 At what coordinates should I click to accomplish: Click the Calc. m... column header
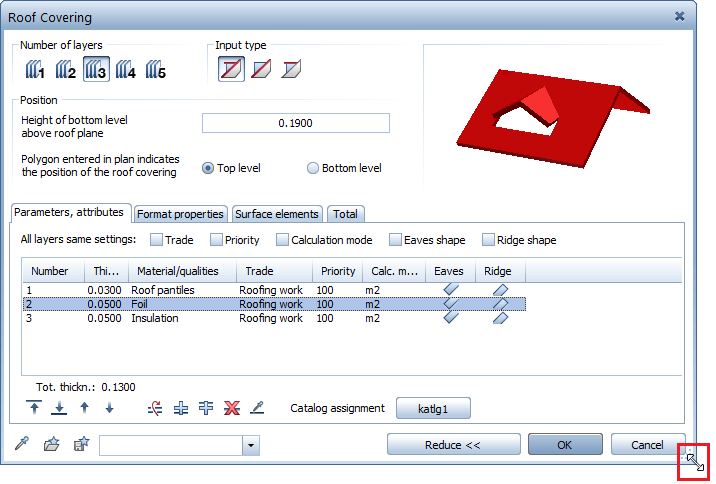[394, 271]
